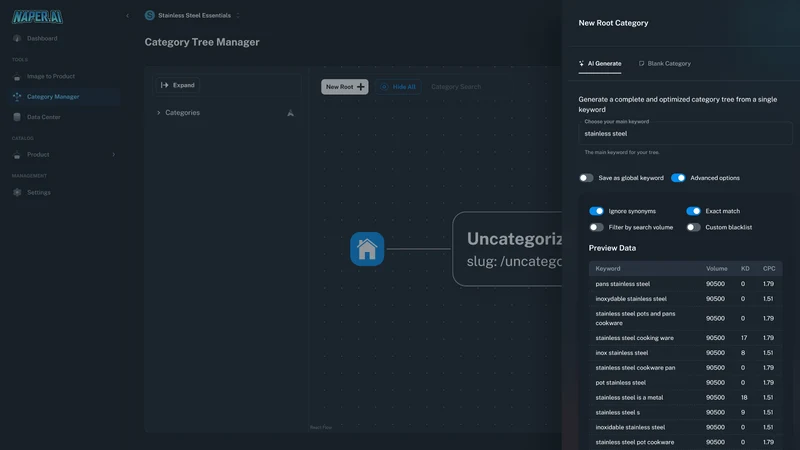Toggle Save as global keyword

click(x=586, y=178)
